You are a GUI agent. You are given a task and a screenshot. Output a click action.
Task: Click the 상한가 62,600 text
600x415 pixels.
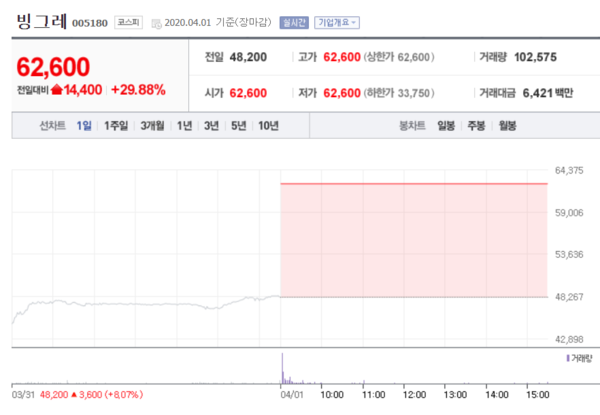(x=399, y=57)
